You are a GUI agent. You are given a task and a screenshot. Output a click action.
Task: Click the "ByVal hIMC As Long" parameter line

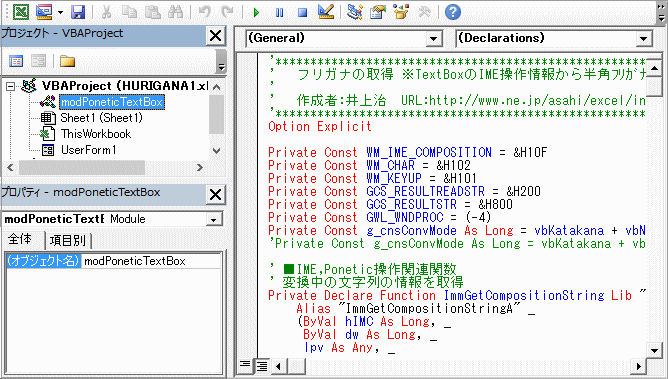coord(374,321)
